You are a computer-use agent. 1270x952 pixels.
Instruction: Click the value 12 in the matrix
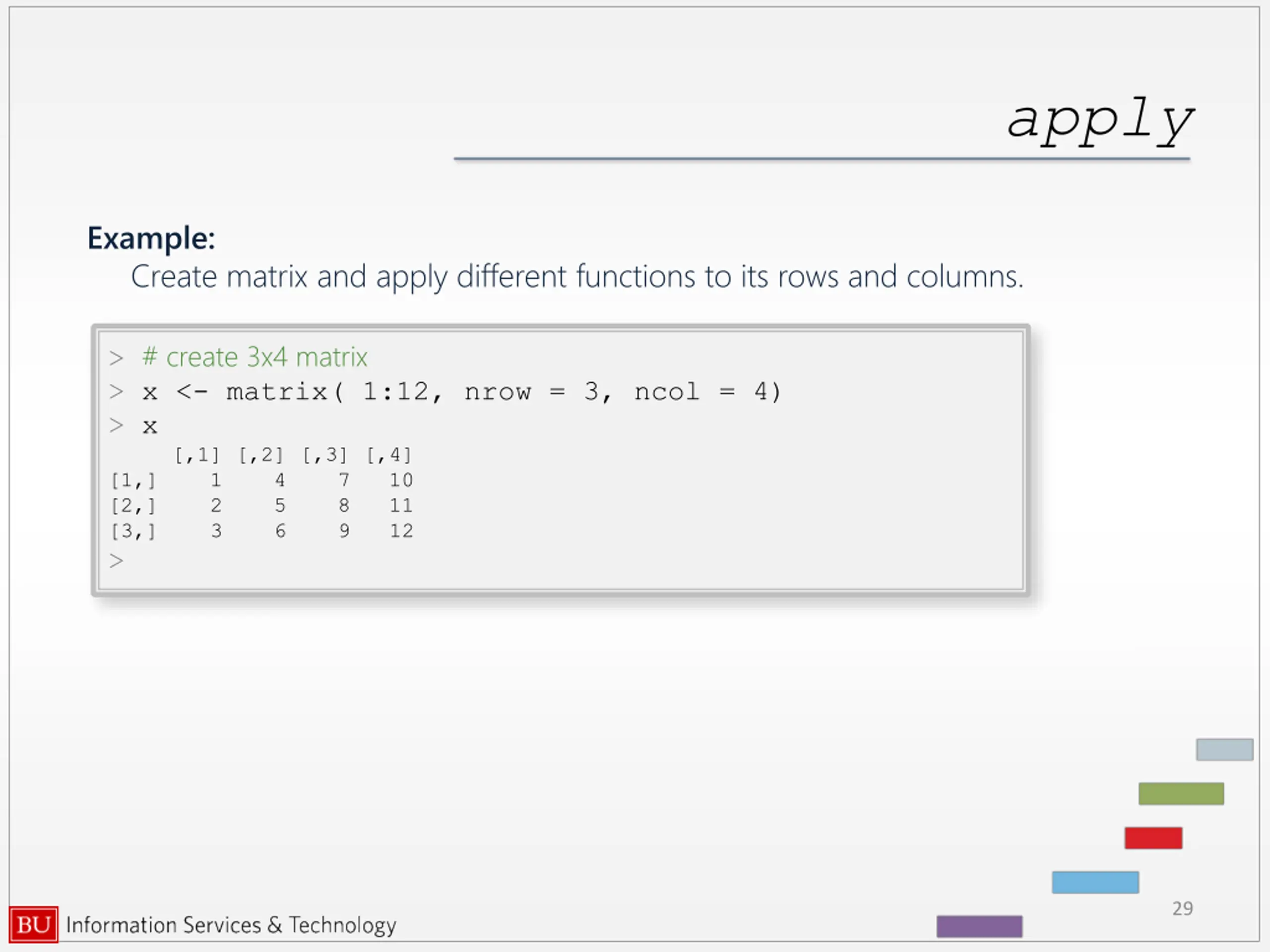pyautogui.click(x=401, y=531)
